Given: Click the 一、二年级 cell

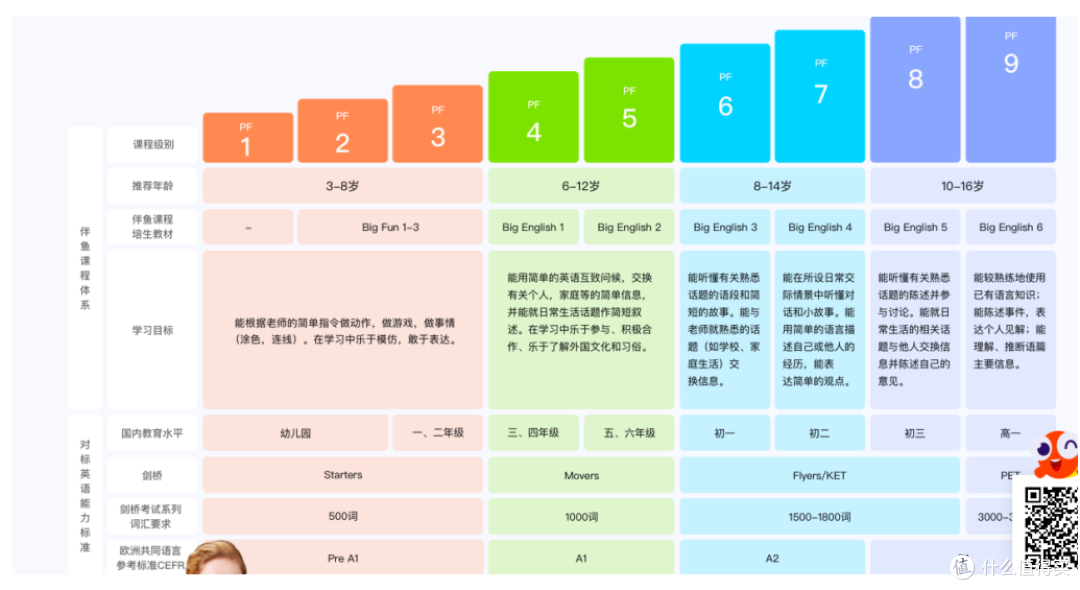Looking at the screenshot, I should 437,434.
